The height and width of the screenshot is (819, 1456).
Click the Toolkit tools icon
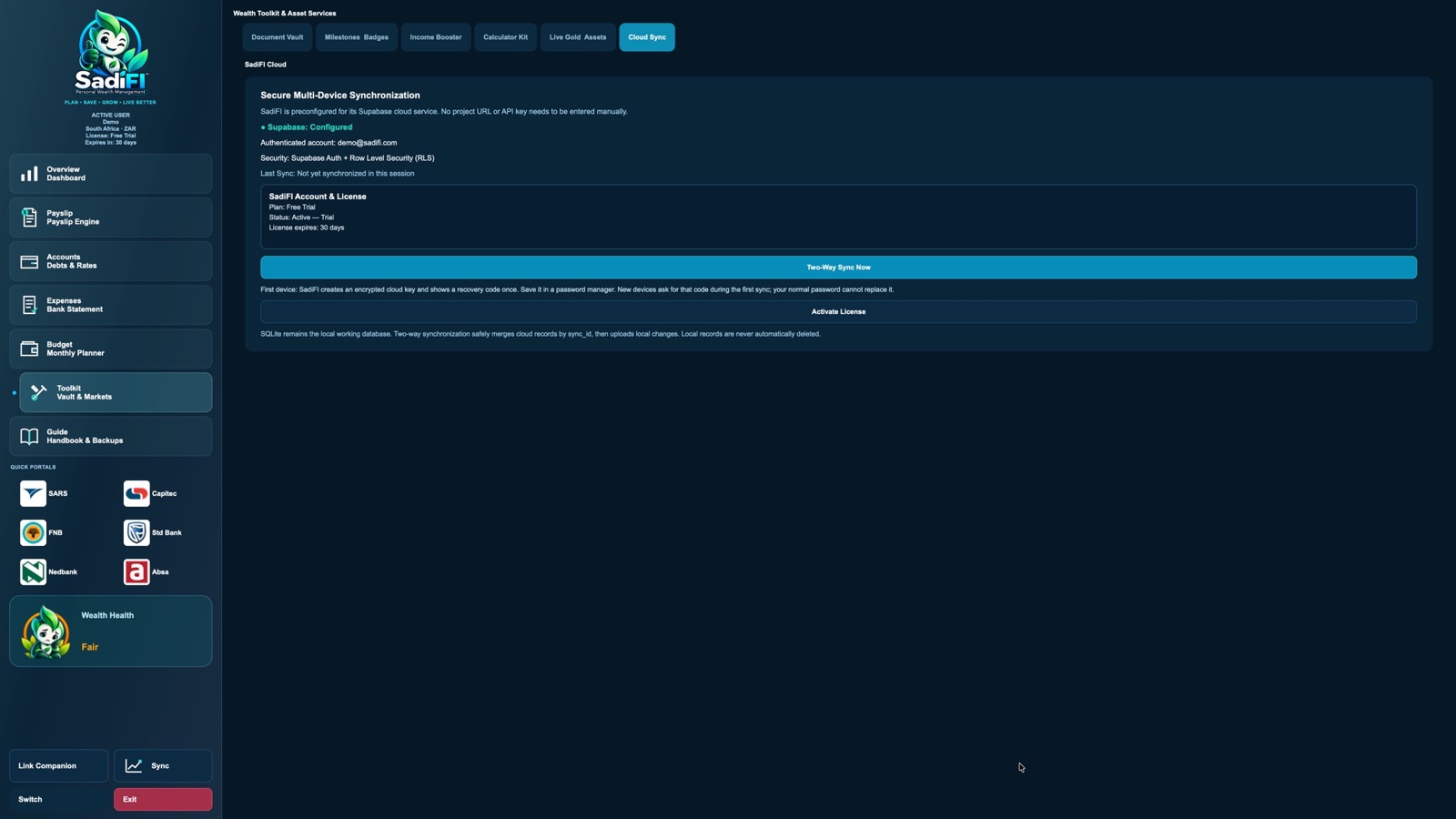tap(39, 392)
